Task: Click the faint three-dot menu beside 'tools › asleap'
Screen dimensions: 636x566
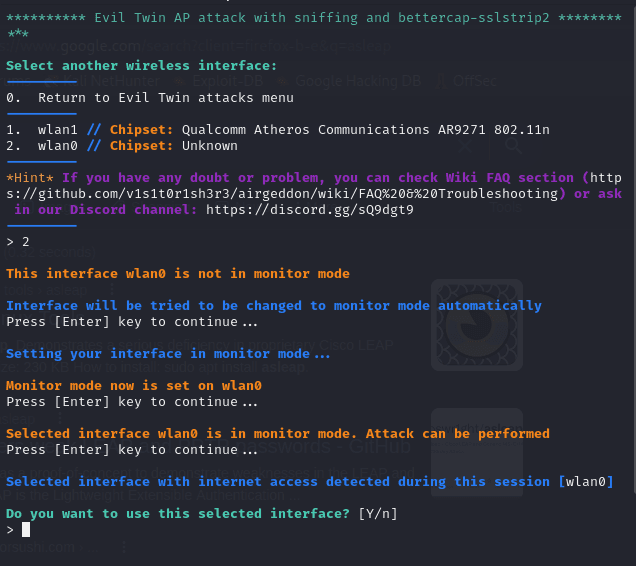Action: (x=112, y=290)
